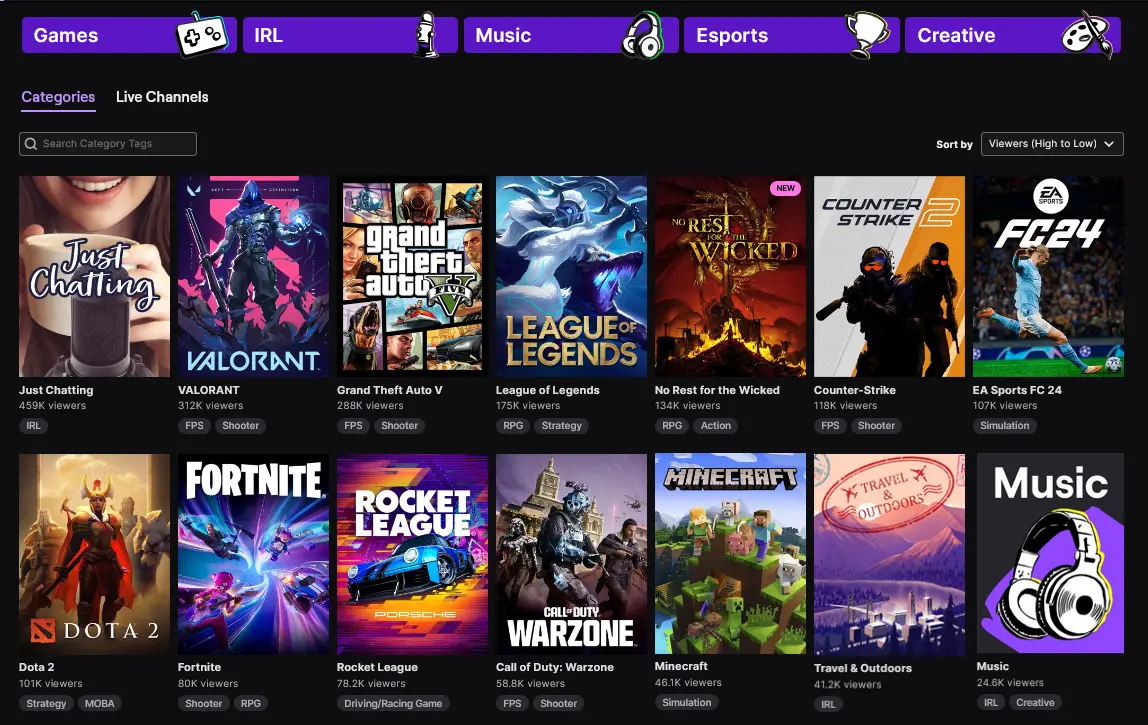This screenshot has width=1148, height=725.
Task: Toggle the Simulation tag under Minecraft
Action: tap(686, 702)
